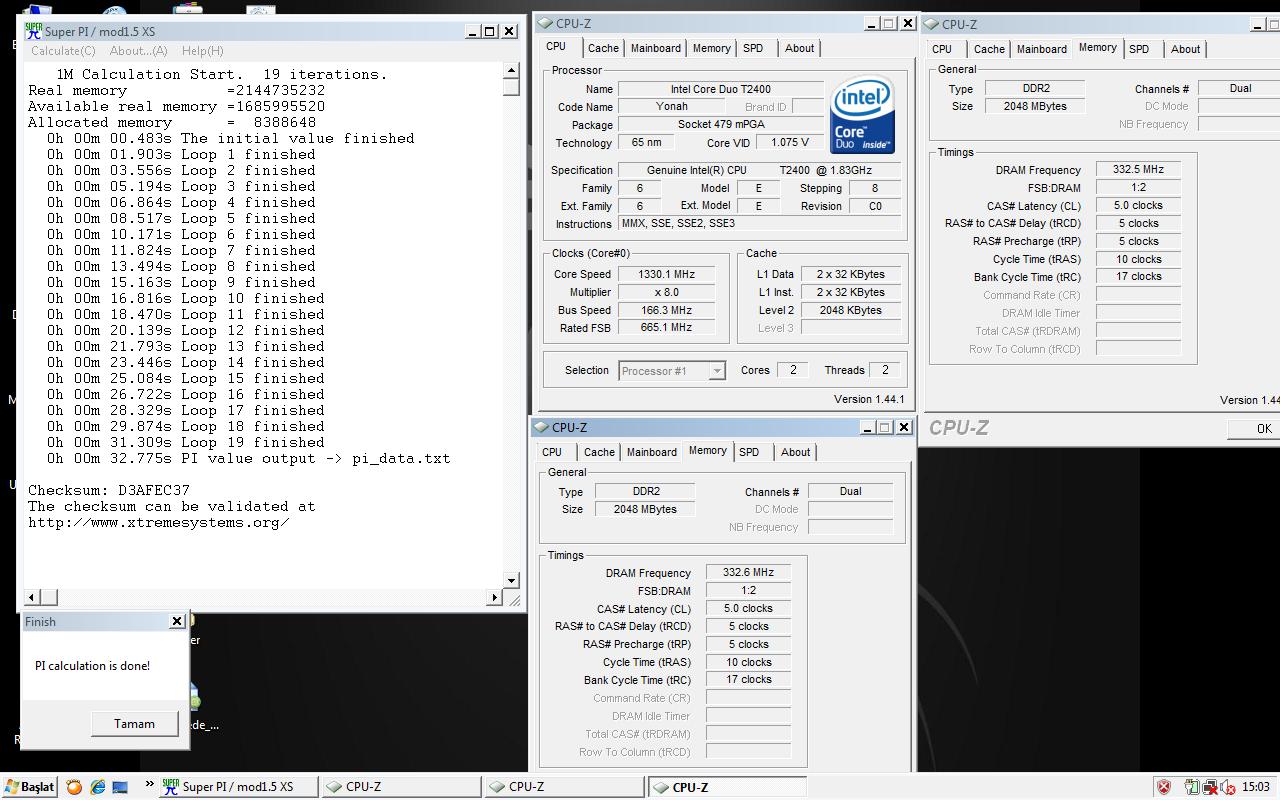This screenshot has width=1280, height=800.
Task: Switch to second CPU-Z taskbar button
Action: point(565,787)
